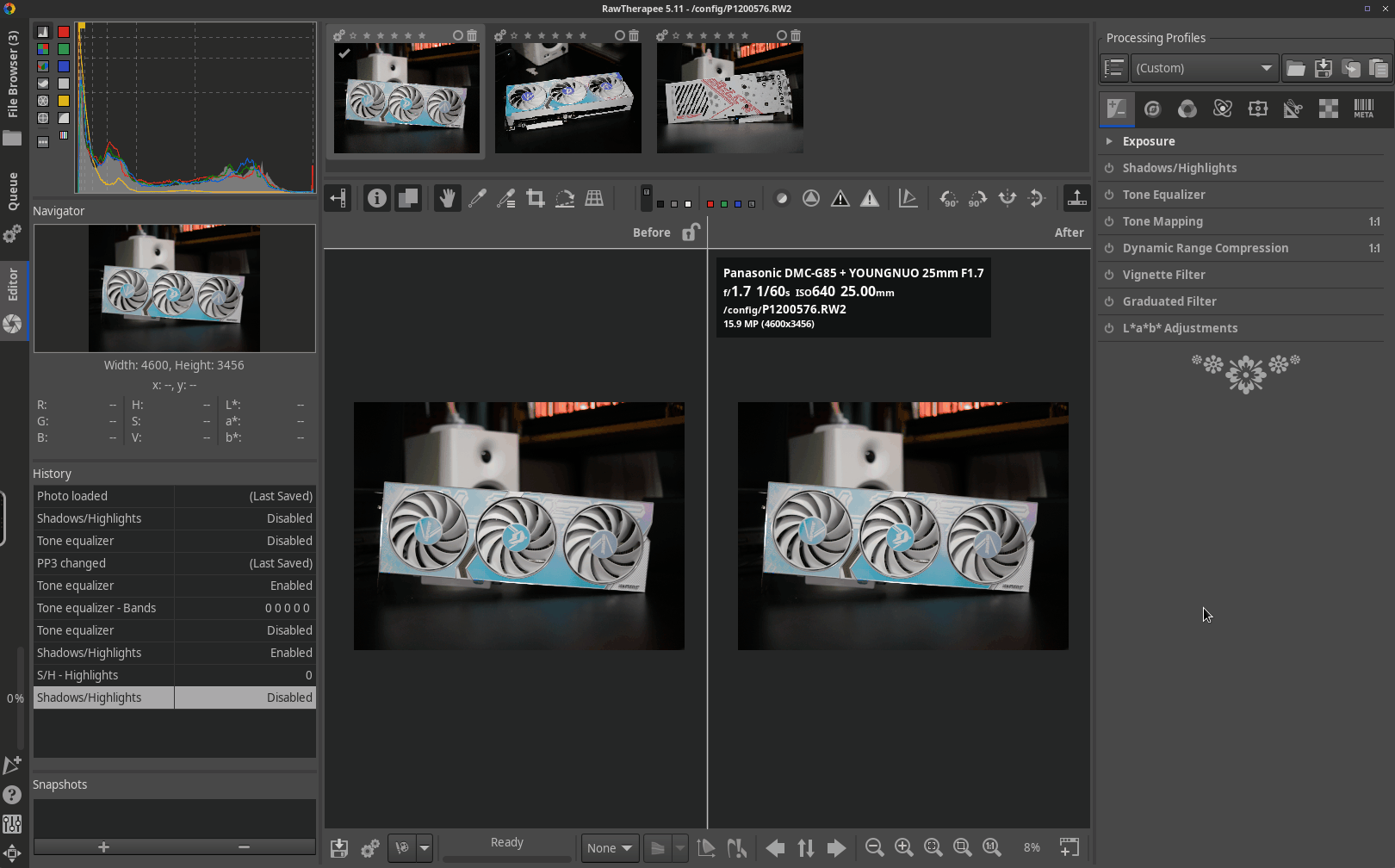Switch to the Color tools tab
The width and height of the screenshot is (1395, 868).
tap(1187, 108)
